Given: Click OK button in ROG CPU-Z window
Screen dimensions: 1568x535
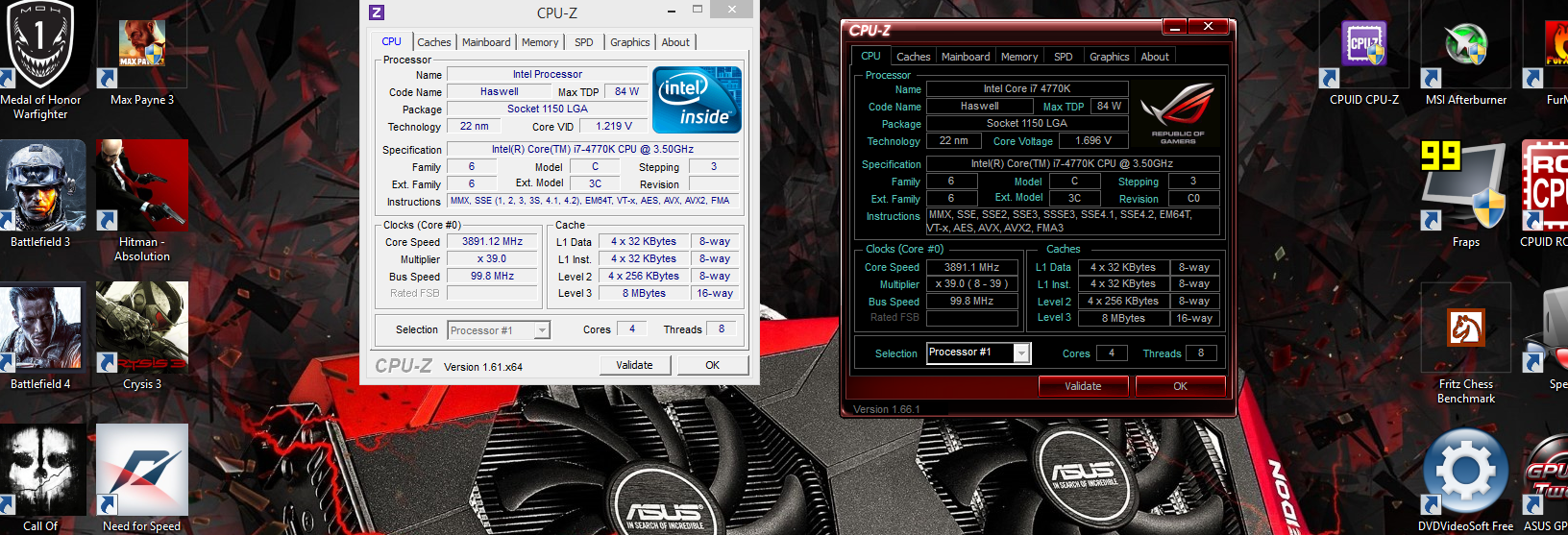Looking at the screenshot, I should pos(1180,386).
